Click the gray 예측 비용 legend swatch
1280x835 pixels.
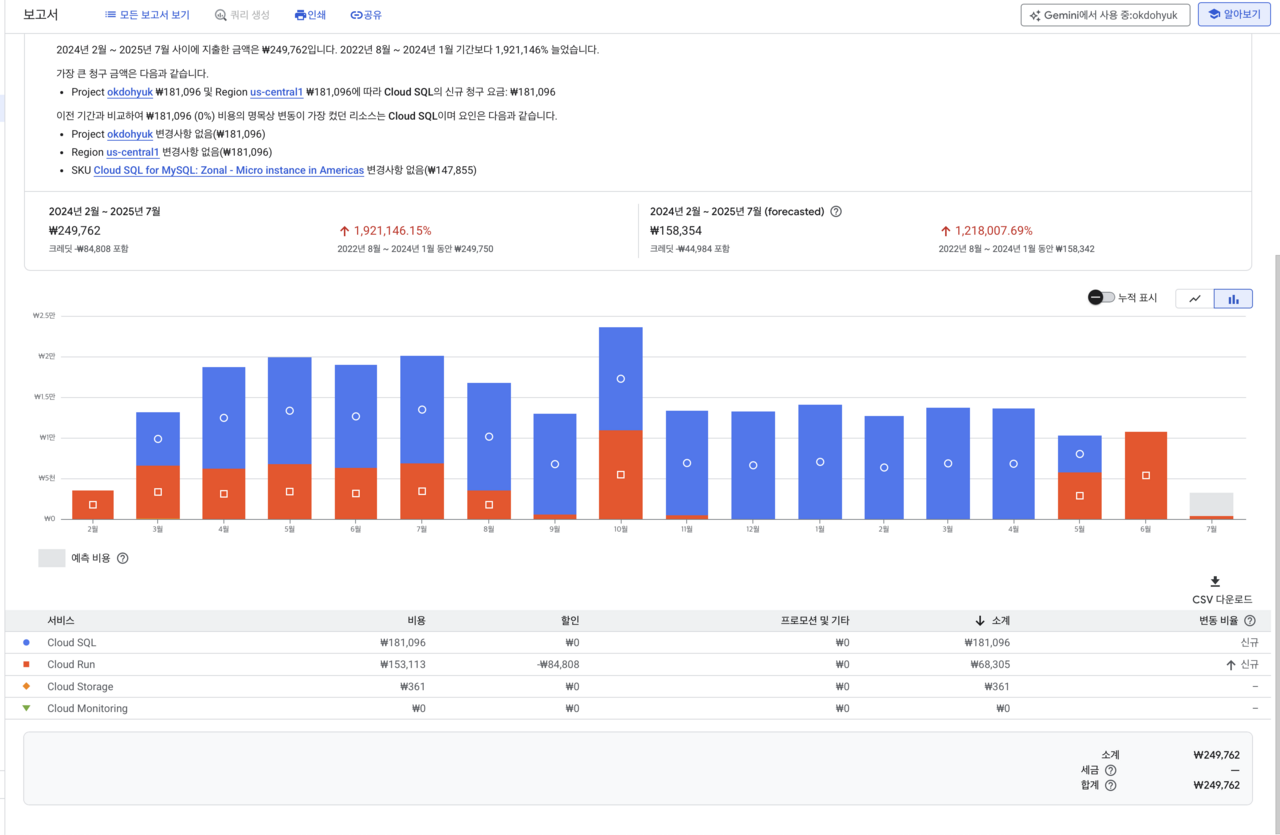point(52,558)
